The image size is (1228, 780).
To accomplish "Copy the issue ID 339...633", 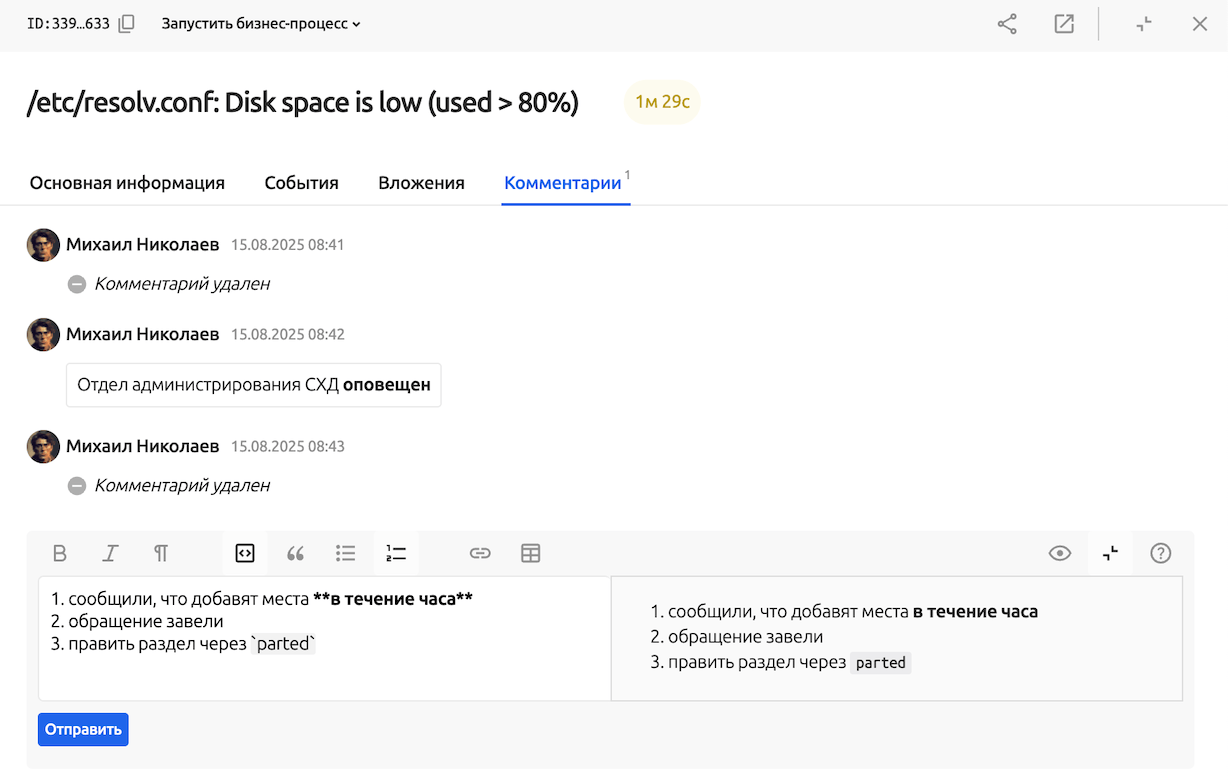I will (126, 23).
